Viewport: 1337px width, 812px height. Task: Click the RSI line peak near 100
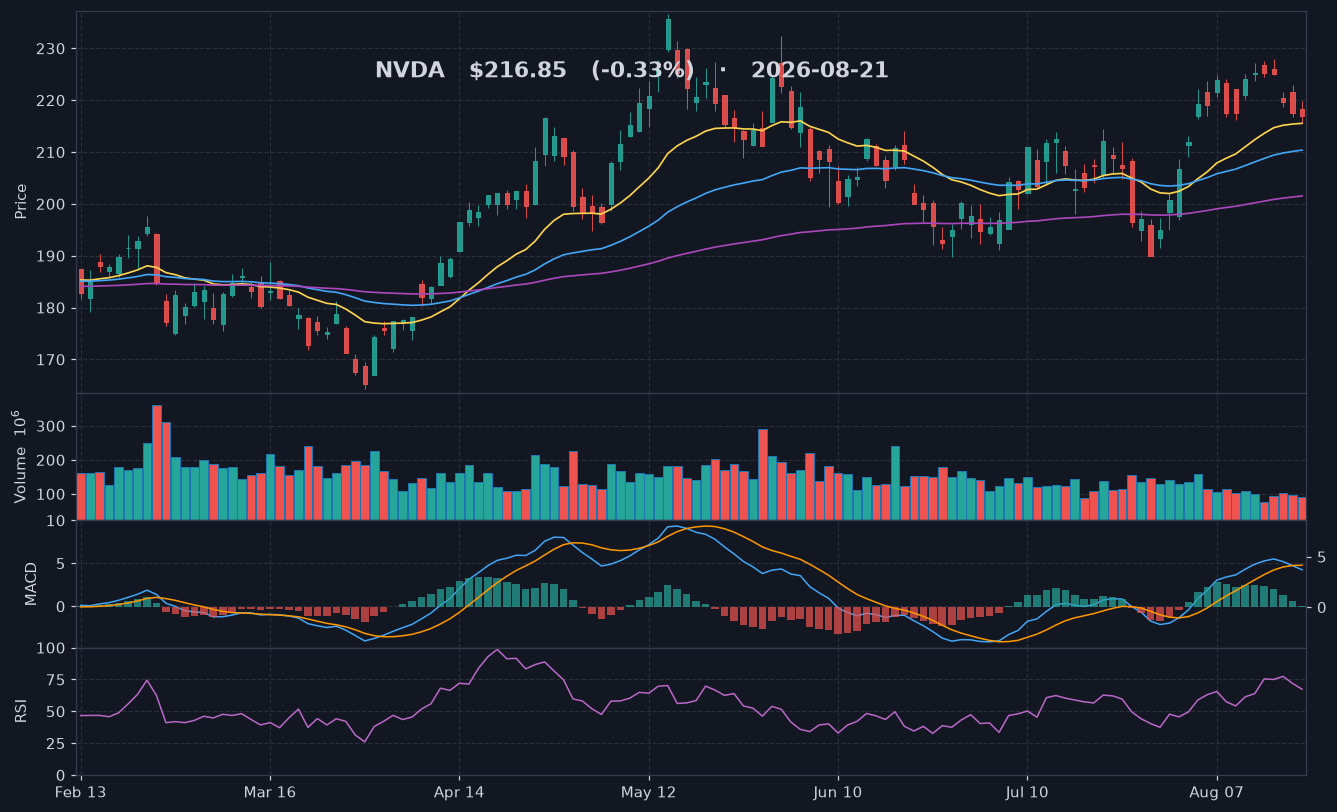(x=497, y=650)
